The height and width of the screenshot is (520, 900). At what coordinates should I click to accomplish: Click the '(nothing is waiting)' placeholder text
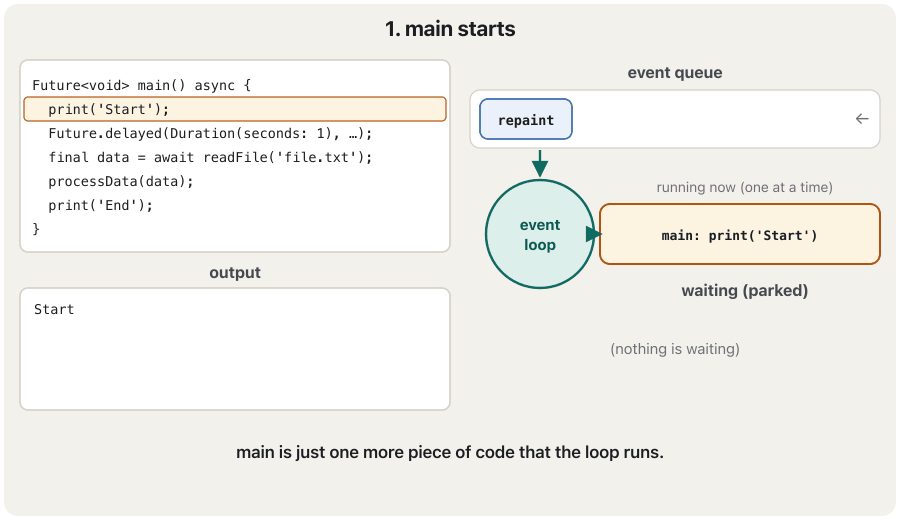pyautogui.click(x=674, y=349)
